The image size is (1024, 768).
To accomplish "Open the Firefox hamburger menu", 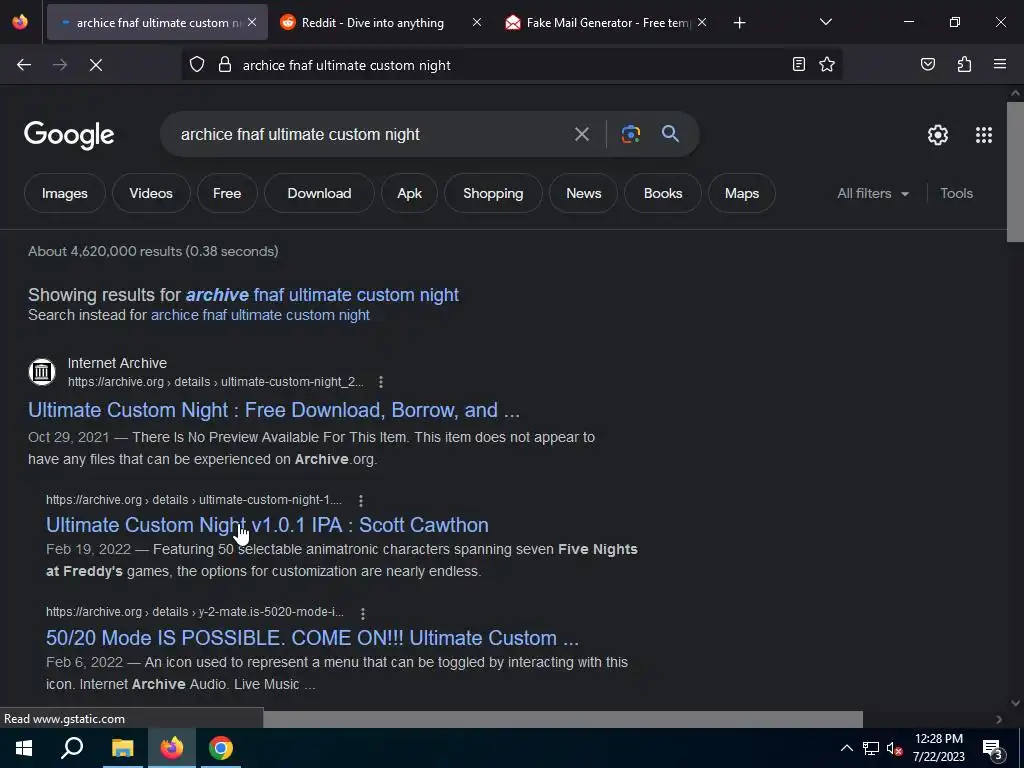I will [999, 64].
